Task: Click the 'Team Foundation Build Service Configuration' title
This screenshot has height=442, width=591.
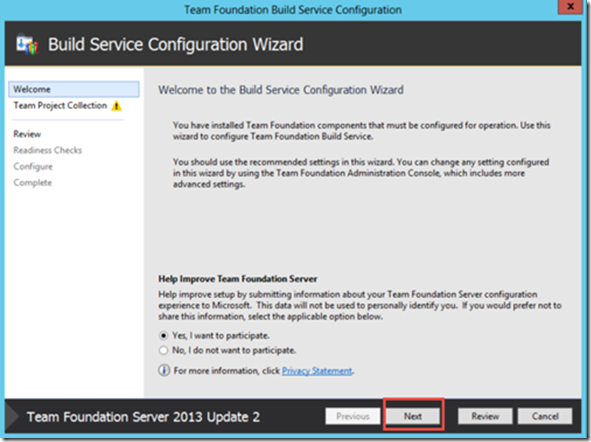Action: 293,9
